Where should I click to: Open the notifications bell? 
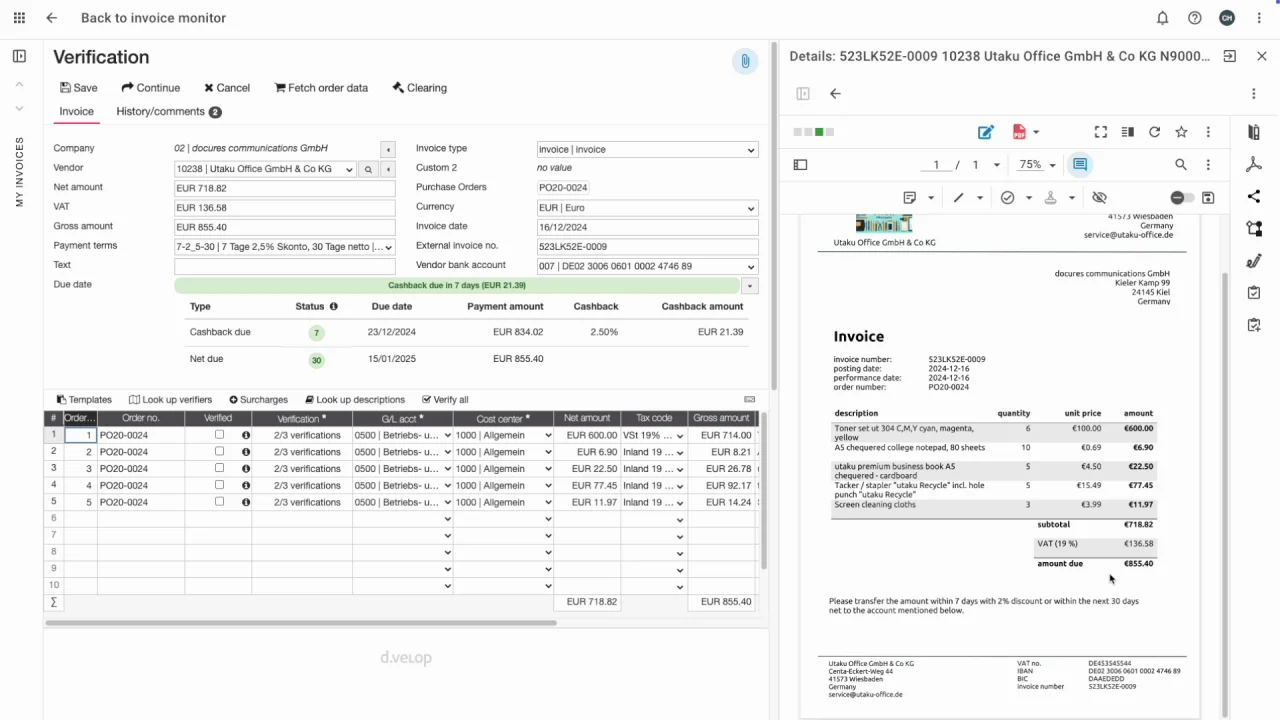coord(1163,18)
